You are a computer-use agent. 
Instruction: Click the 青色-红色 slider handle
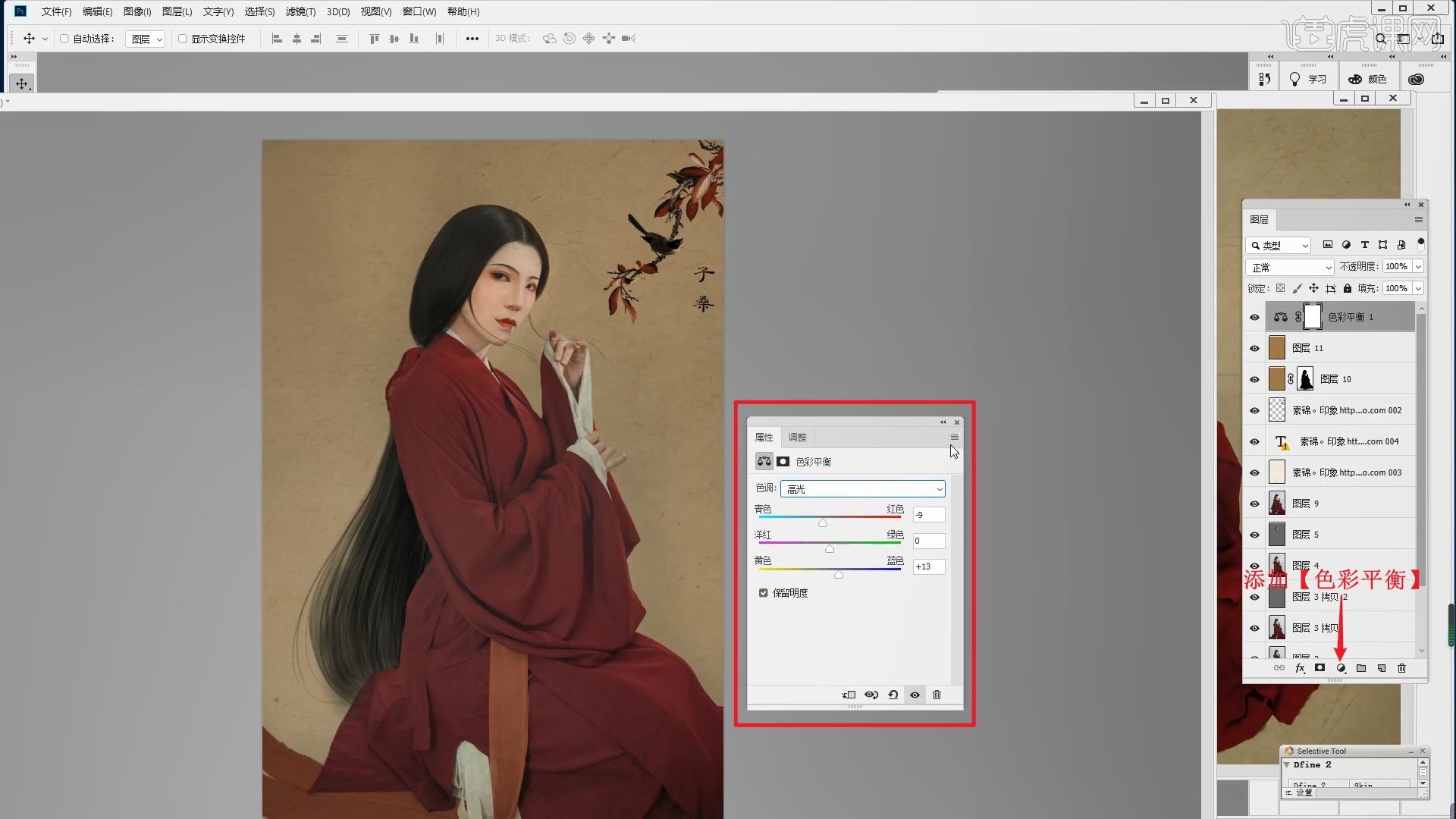[x=823, y=523]
